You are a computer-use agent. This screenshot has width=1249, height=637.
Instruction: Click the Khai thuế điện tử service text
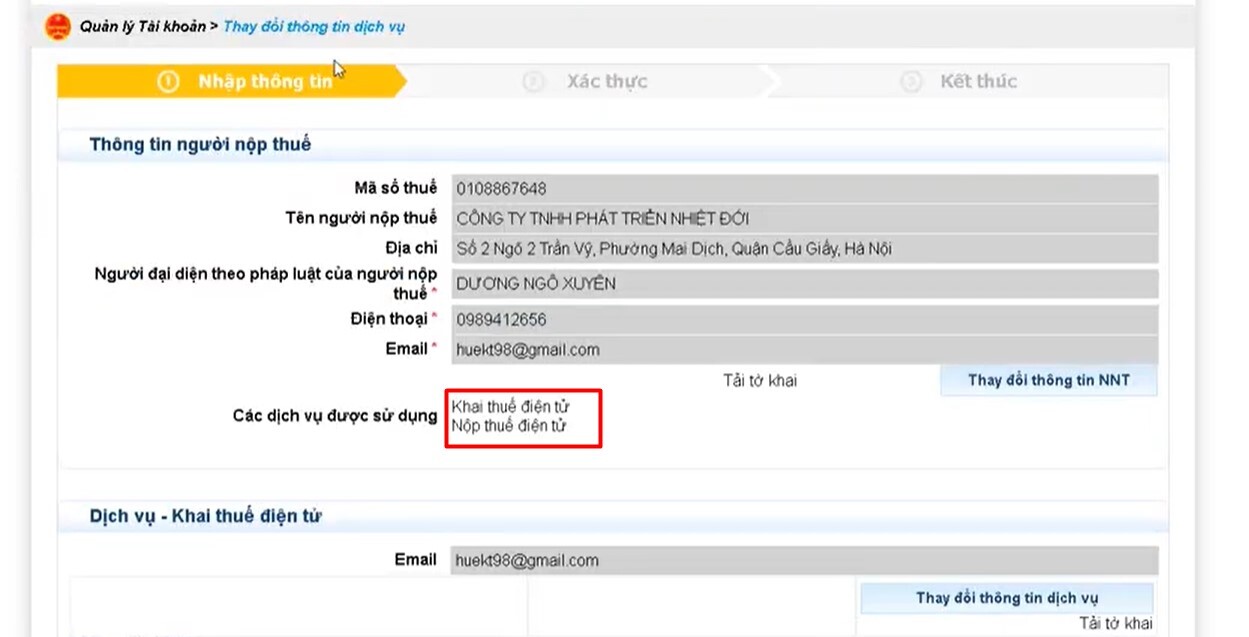coord(510,407)
